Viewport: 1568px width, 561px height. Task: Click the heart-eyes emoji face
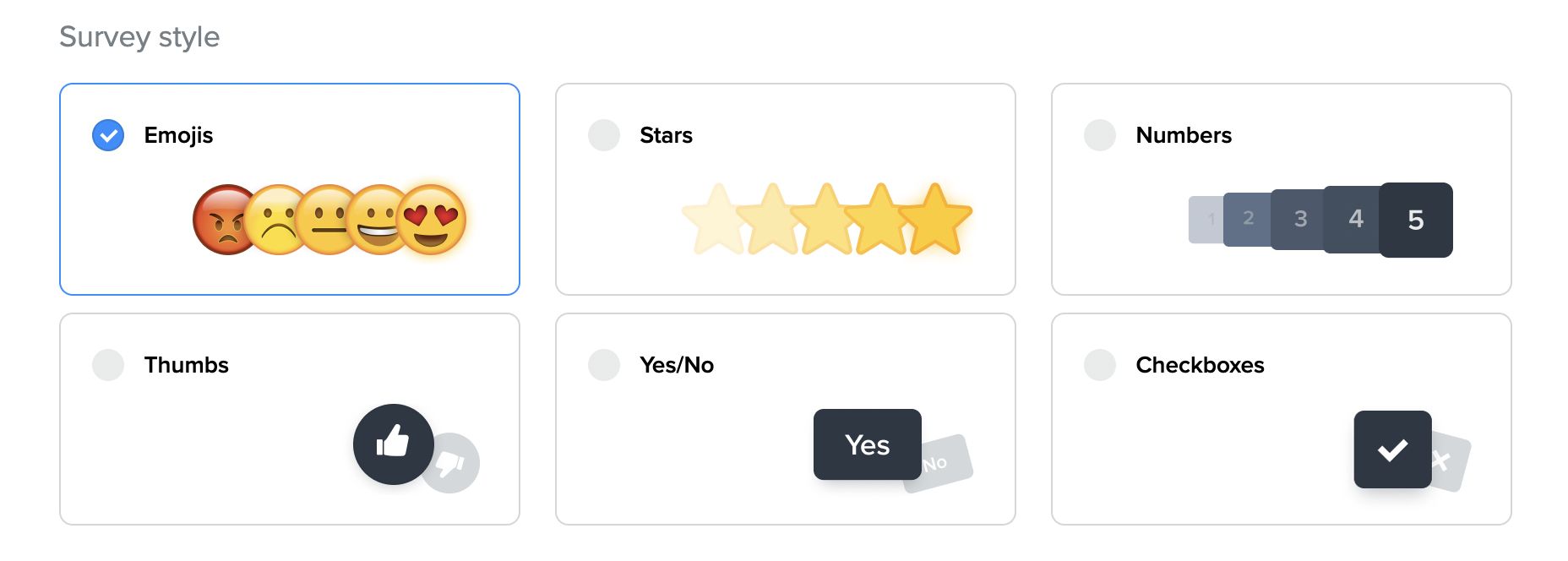pyautogui.click(x=432, y=219)
